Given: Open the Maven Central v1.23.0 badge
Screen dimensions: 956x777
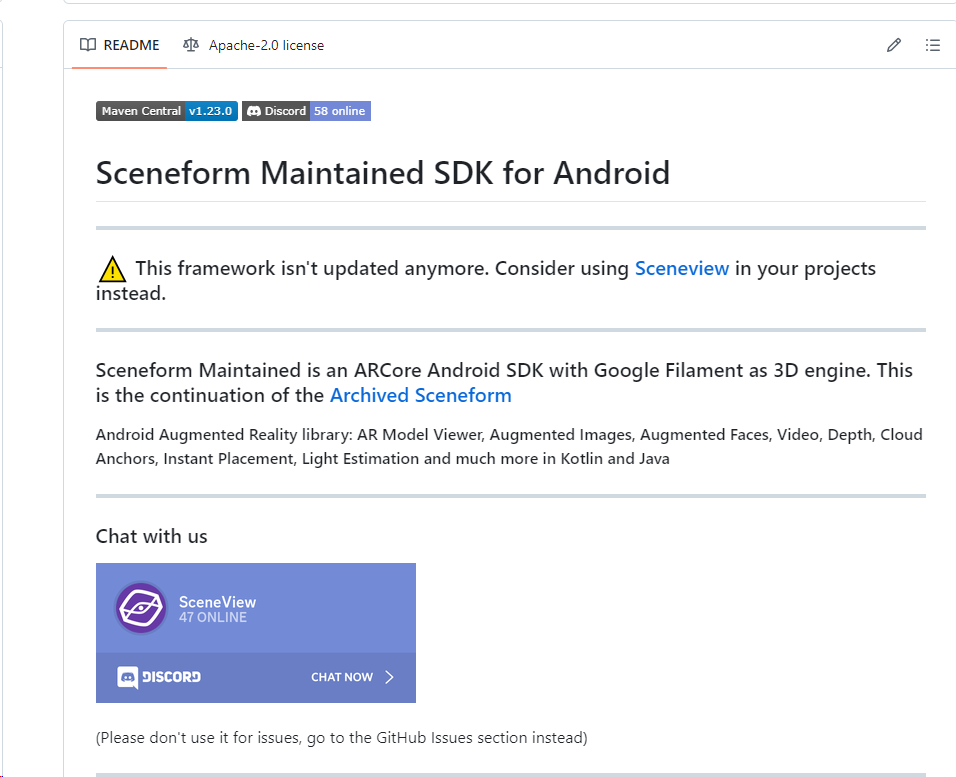Looking at the screenshot, I should (x=166, y=111).
